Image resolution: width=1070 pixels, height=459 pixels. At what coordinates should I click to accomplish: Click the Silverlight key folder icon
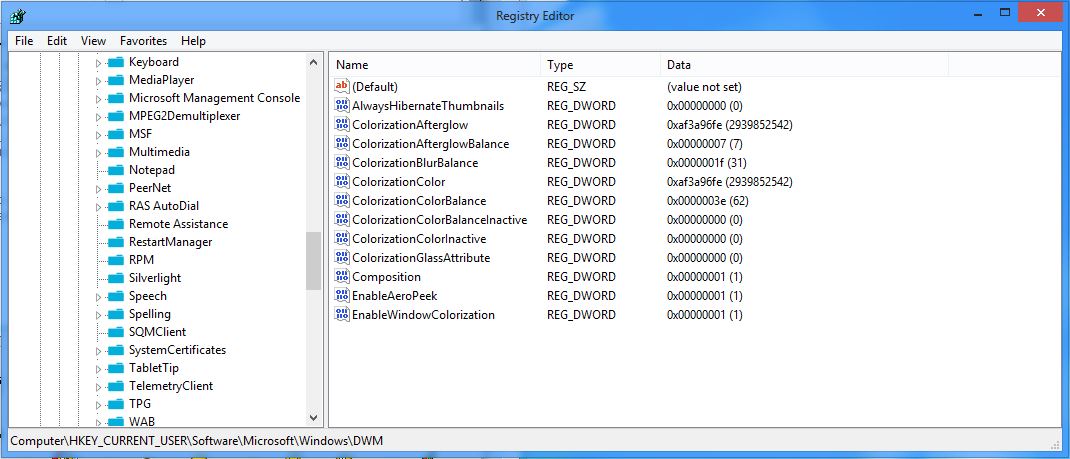coord(116,278)
